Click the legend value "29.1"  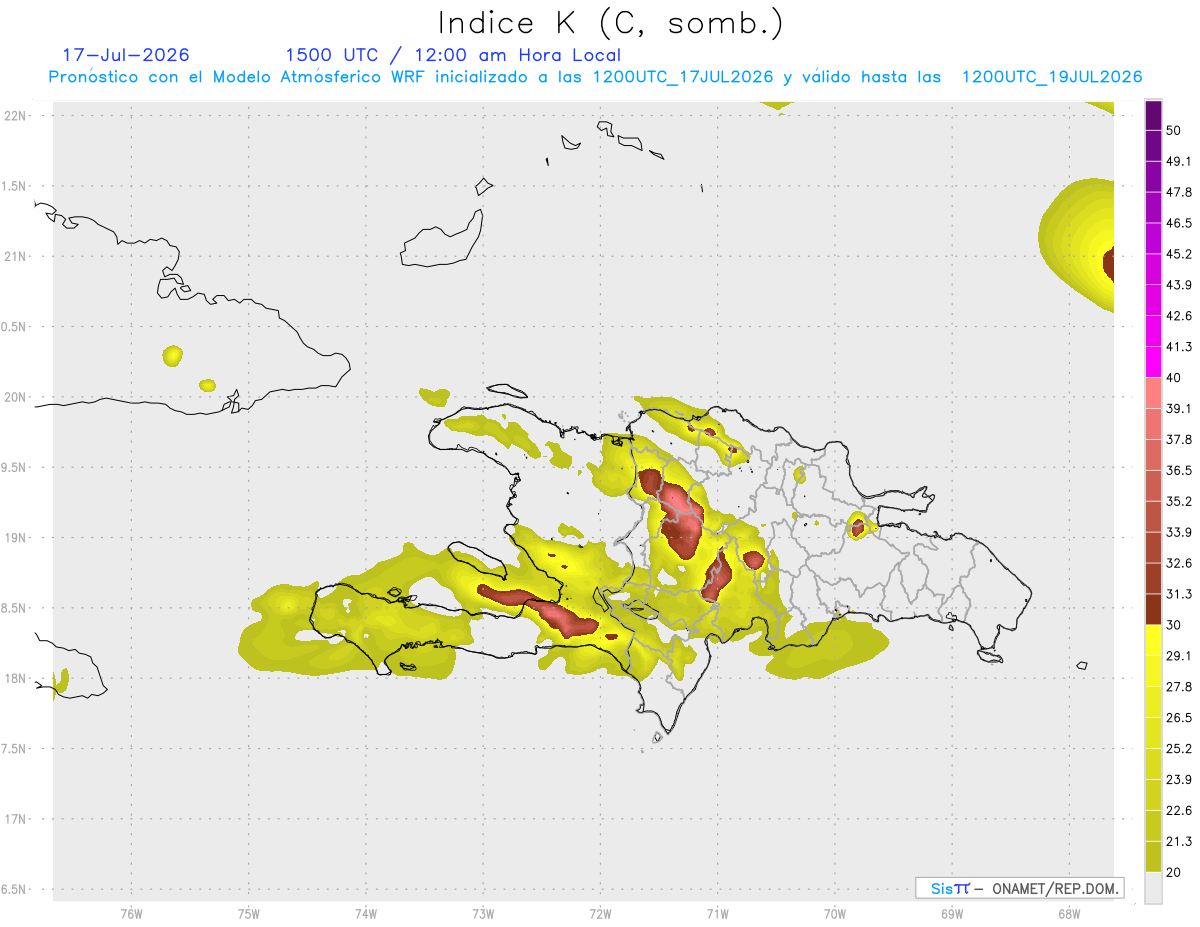point(1179,656)
